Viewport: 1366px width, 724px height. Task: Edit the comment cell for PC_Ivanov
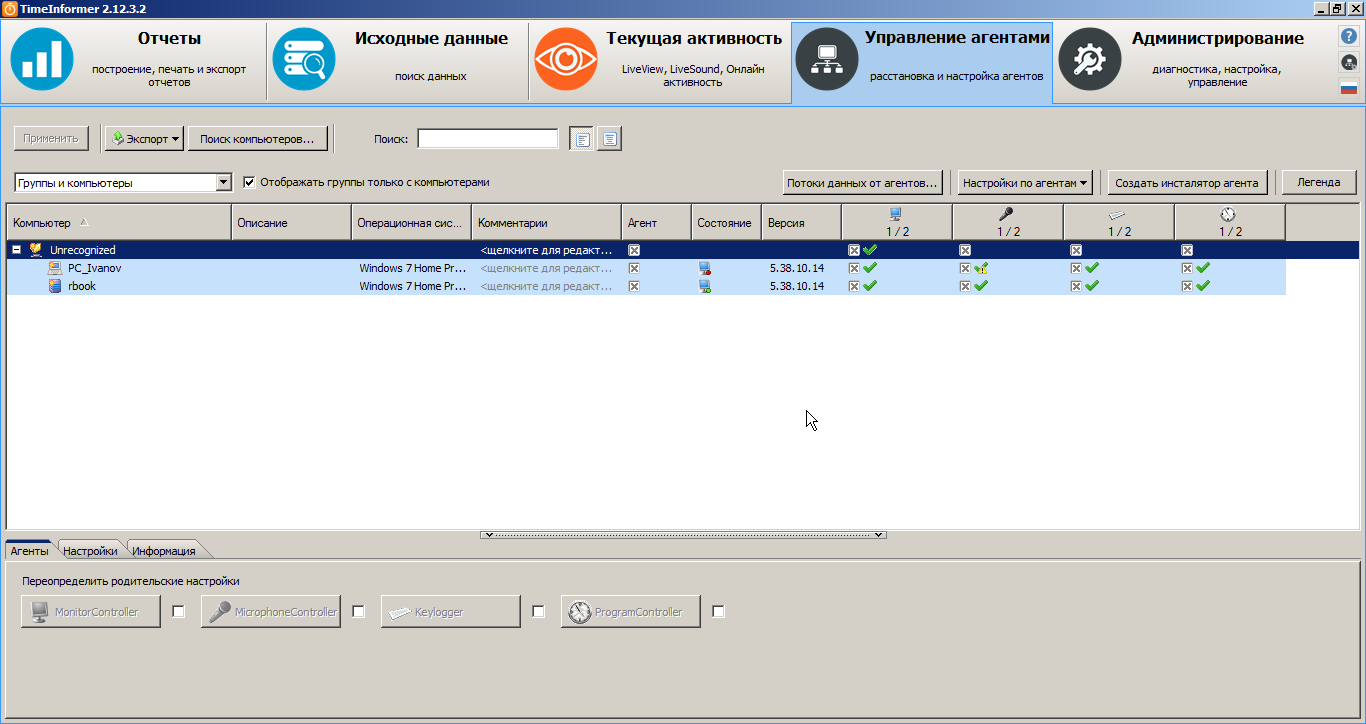(x=546, y=268)
